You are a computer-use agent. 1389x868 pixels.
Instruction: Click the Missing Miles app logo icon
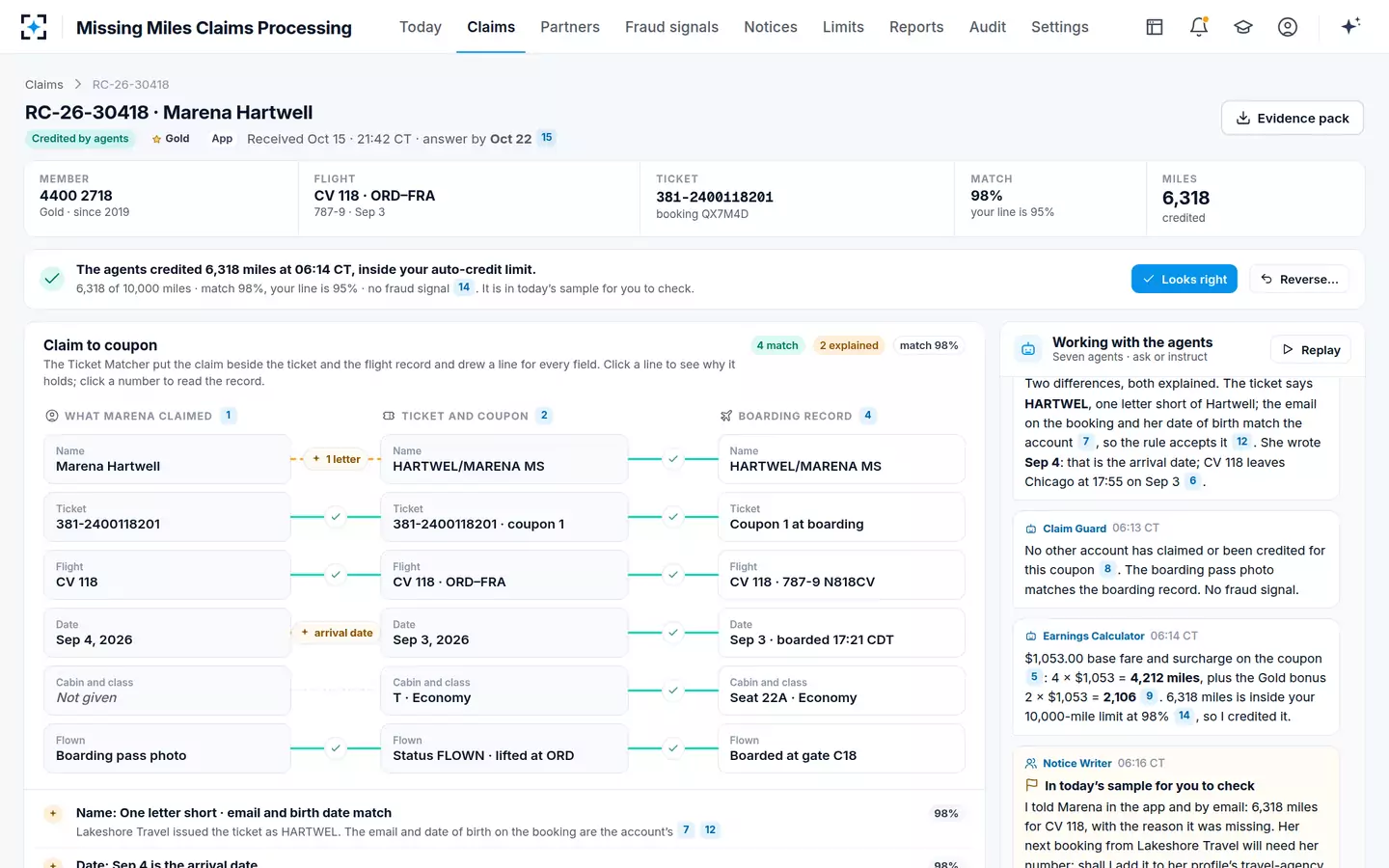coord(34,27)
